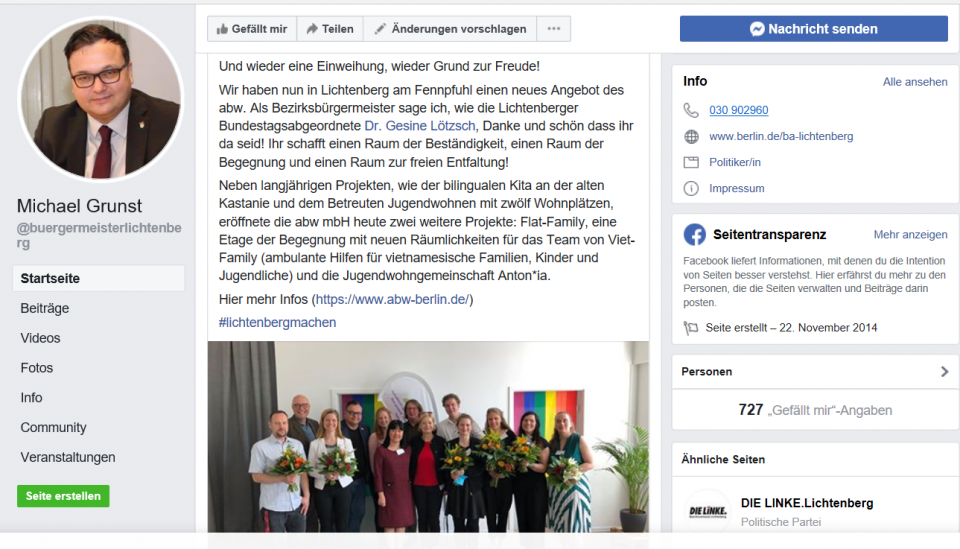Show more with Mehr anzeigen
This screenshot has width=960, height=549.
pyautogui.click(x=910, y=234)
